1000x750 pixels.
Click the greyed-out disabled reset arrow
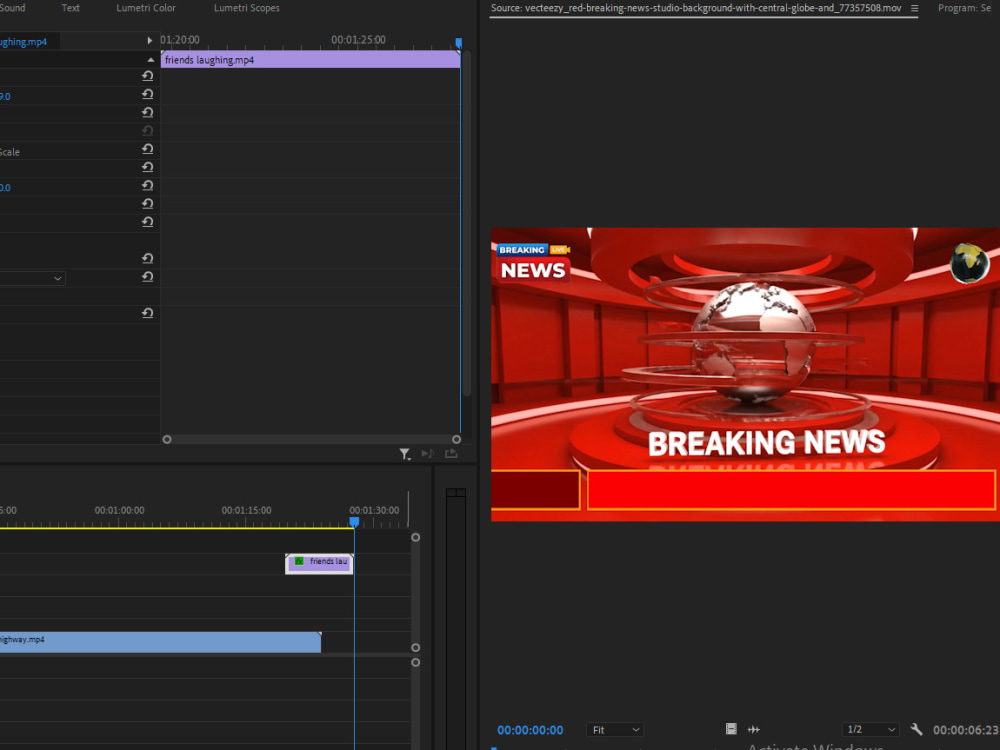tap(147, 131)
